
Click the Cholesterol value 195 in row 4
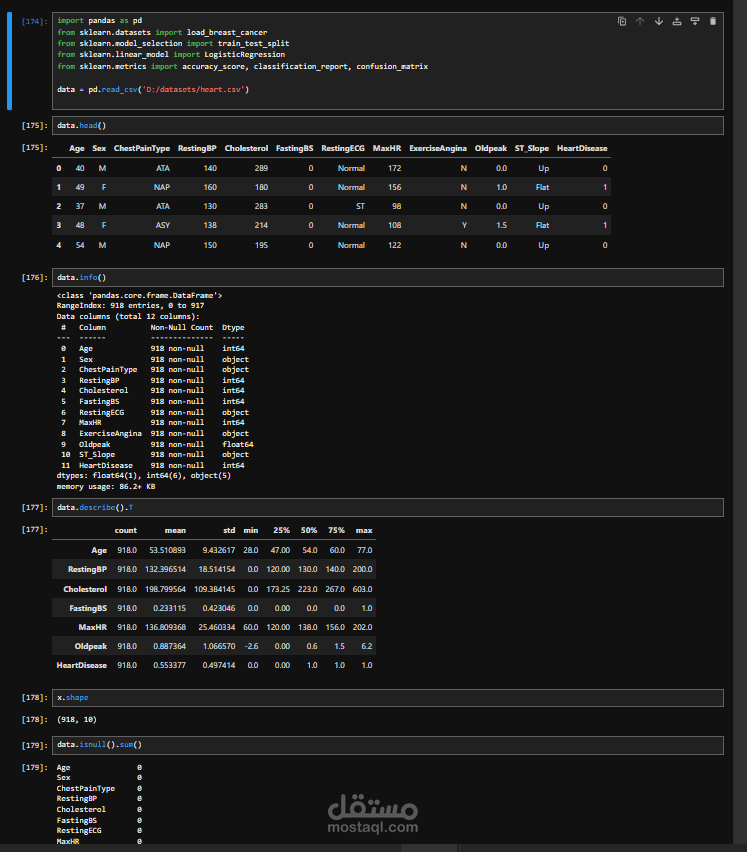[261, 246]
